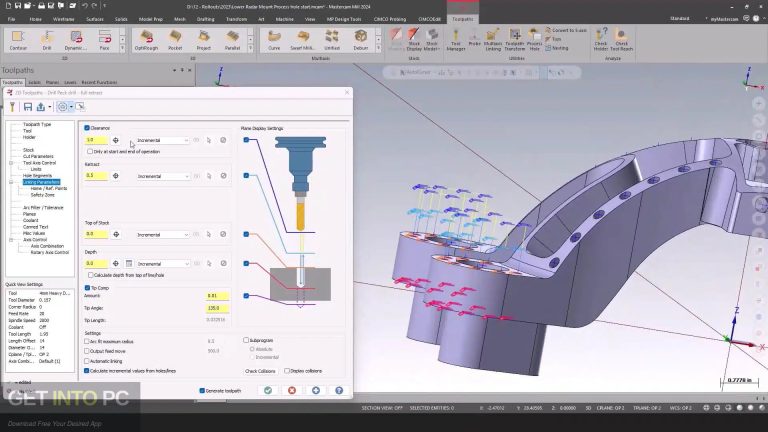Viewport: 768px width, 432px height.
Task: Select the Face toolpath icon
Action: [104, 40]
